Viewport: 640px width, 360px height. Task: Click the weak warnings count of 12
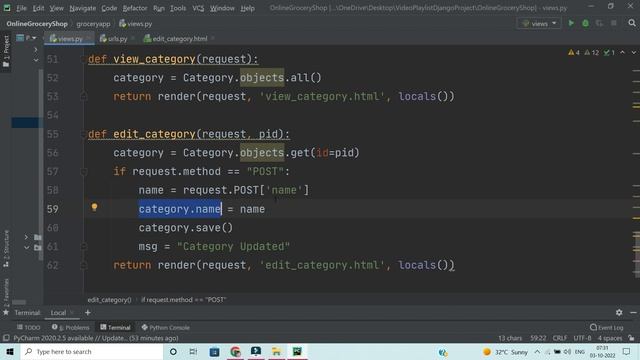[x=591, y=53]
